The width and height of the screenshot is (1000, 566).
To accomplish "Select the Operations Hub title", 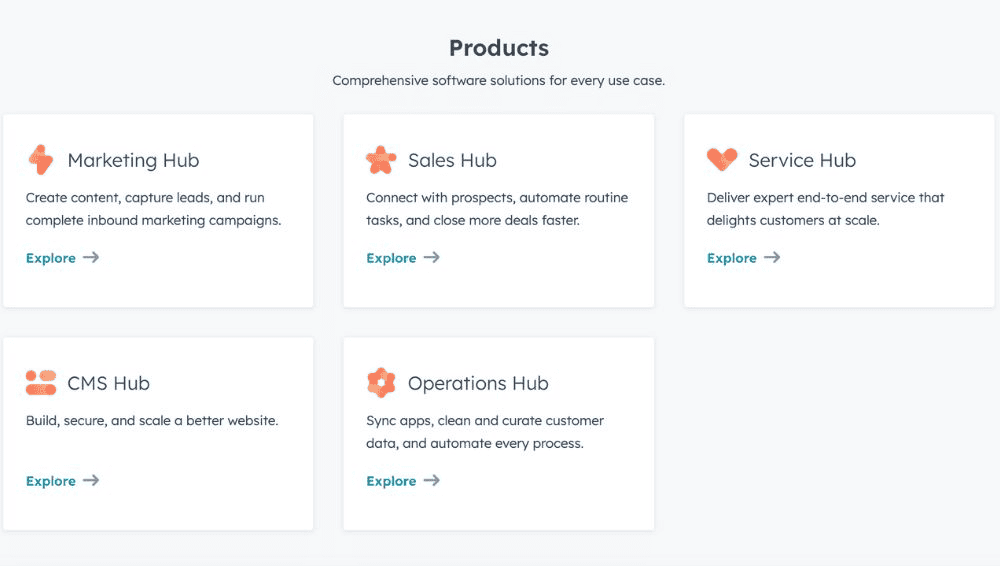I will pos(478,383).
